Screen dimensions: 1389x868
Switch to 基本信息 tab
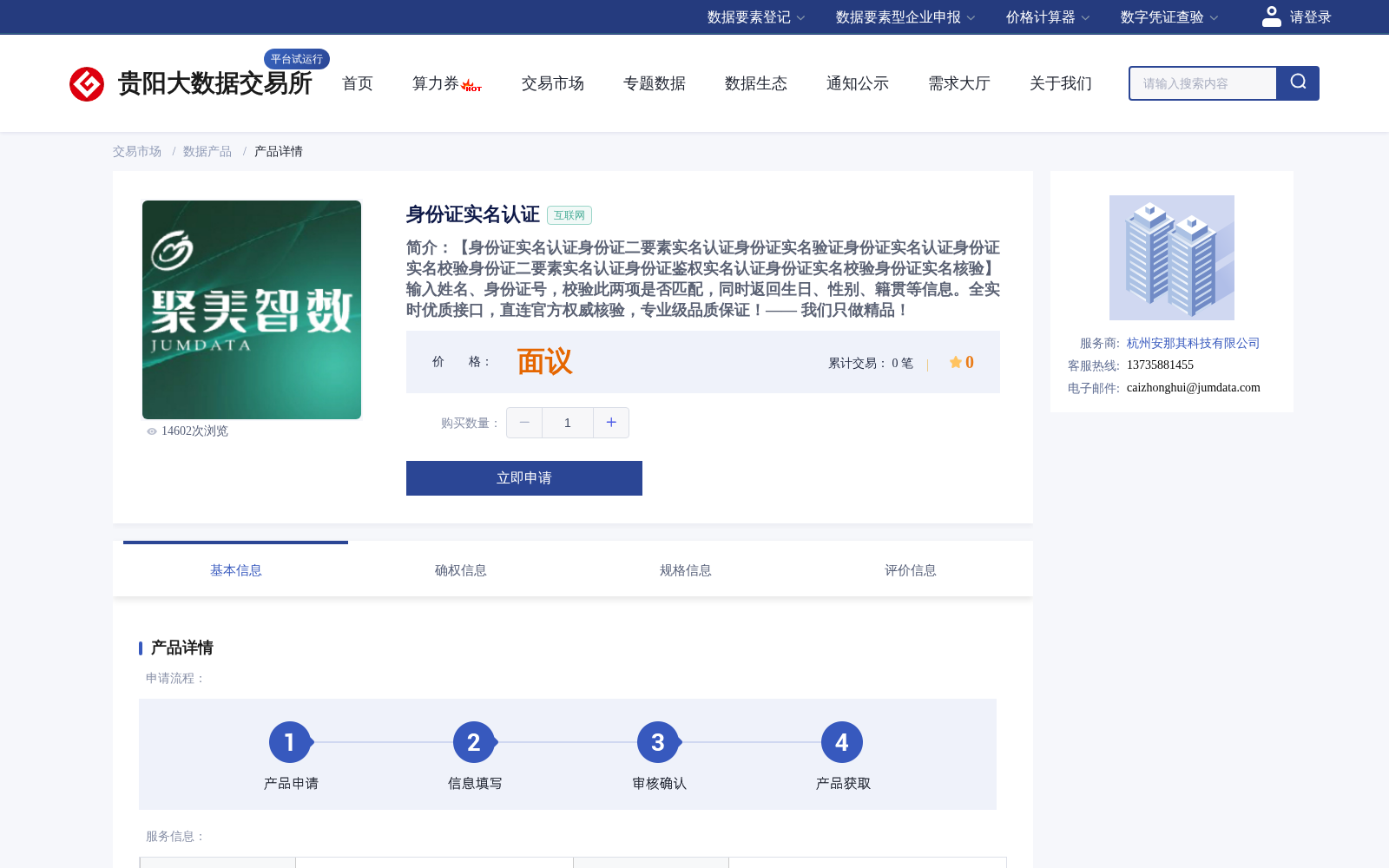tap(236, 570)
